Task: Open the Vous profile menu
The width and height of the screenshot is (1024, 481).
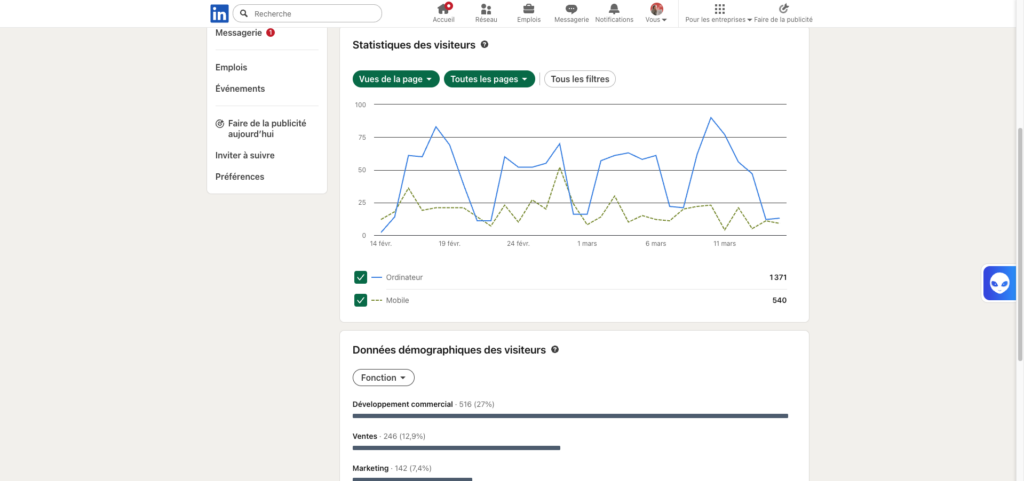Action: tap(656, 13)
